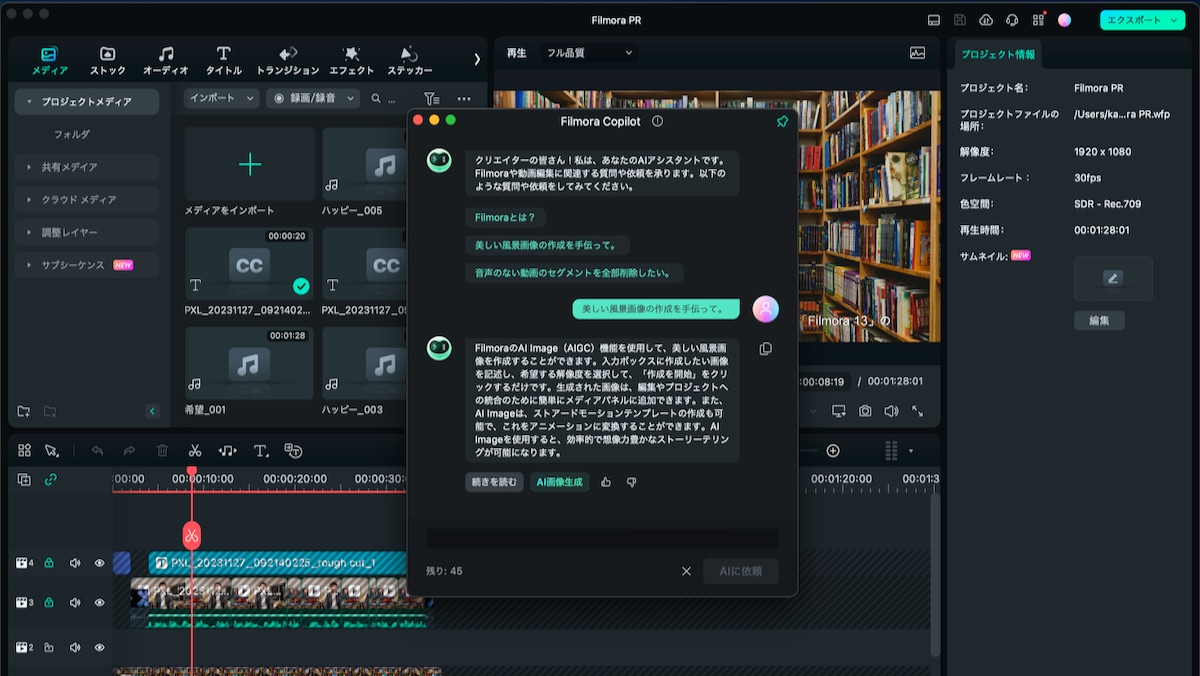The height and width of the screenshot is (676, 1200).
Task: Select the Split (scissors) tool in timeline toolbar
Action: [195, 451]
